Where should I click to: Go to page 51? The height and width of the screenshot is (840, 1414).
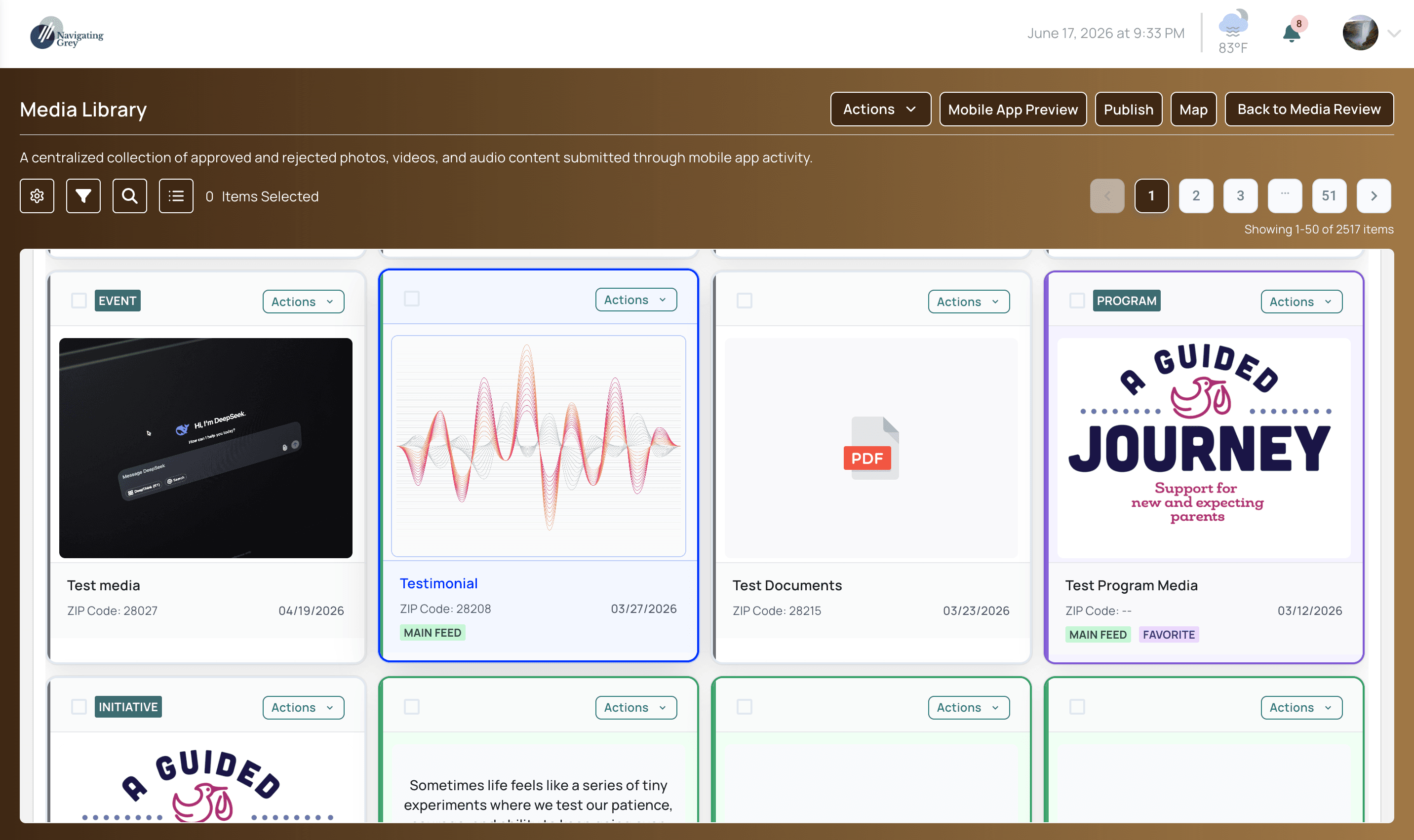[x=1330, y=196]
